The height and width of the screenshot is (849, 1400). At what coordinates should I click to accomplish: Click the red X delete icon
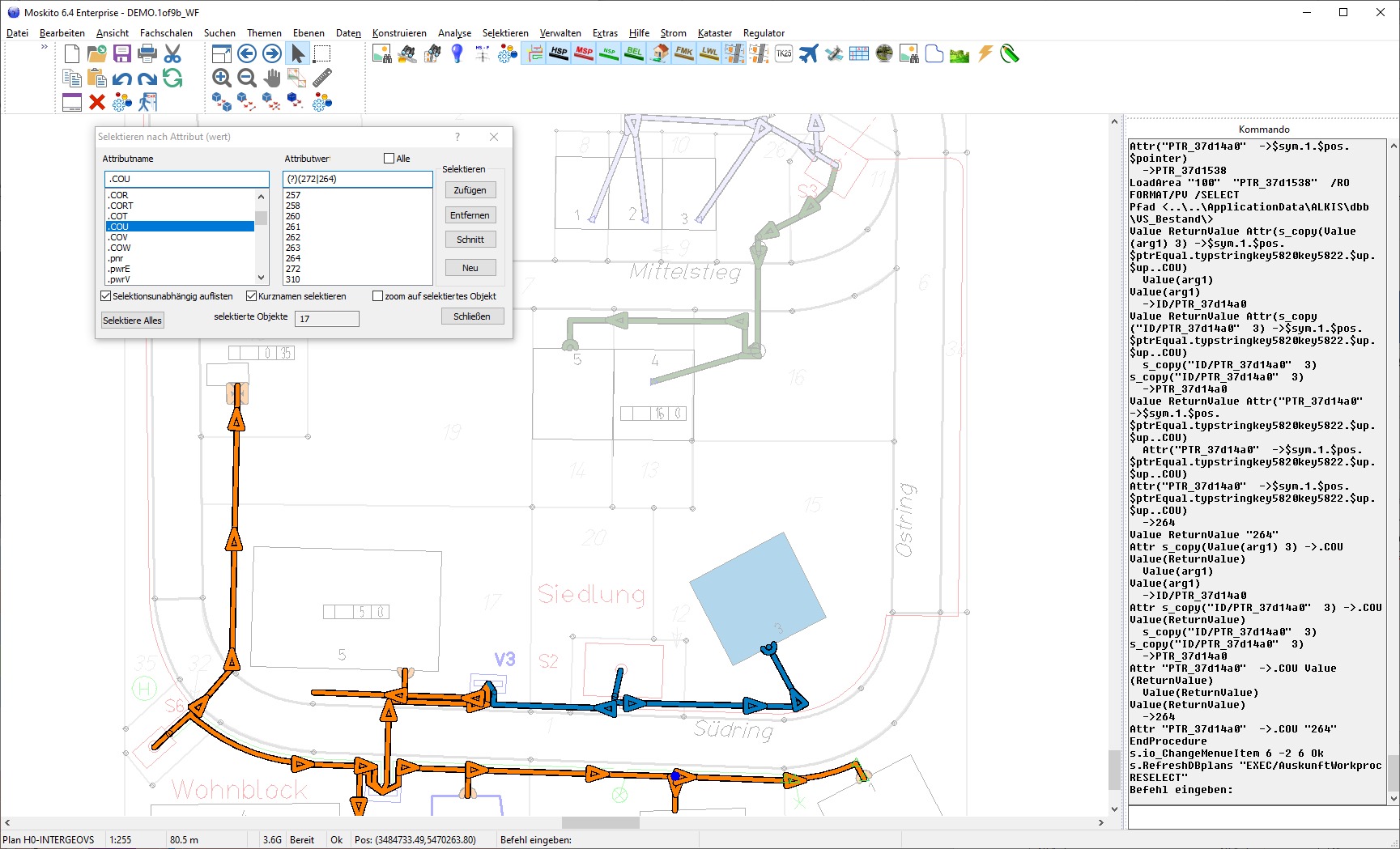(x=97, y=102)
